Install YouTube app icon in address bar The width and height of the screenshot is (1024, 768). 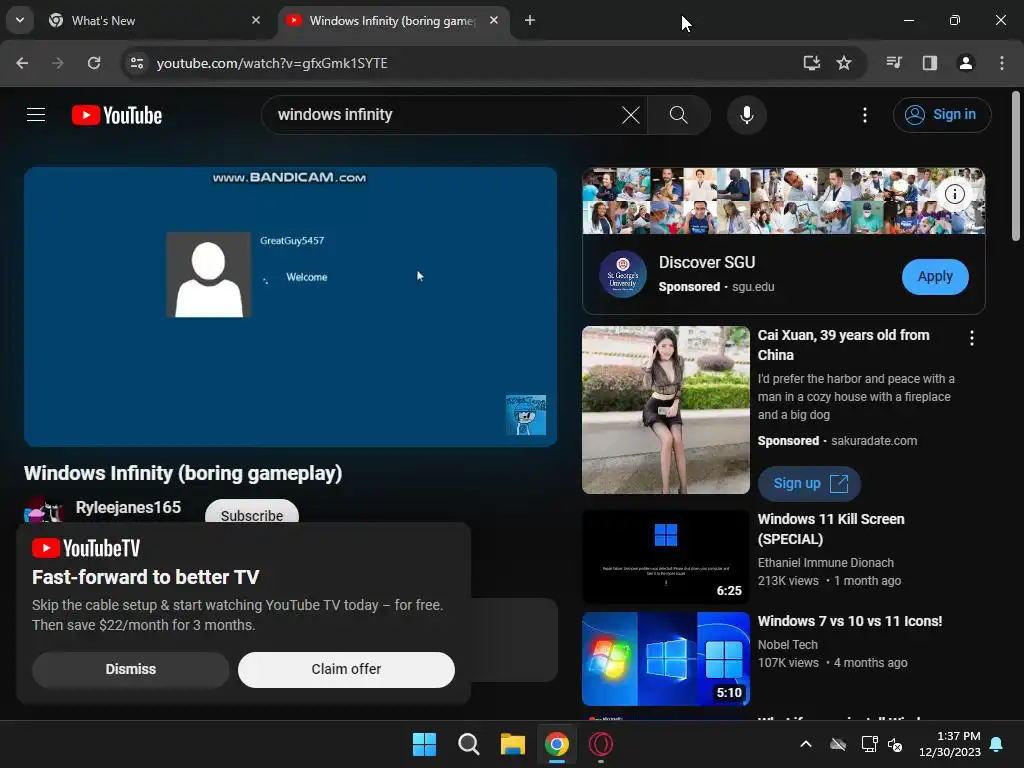811,63
